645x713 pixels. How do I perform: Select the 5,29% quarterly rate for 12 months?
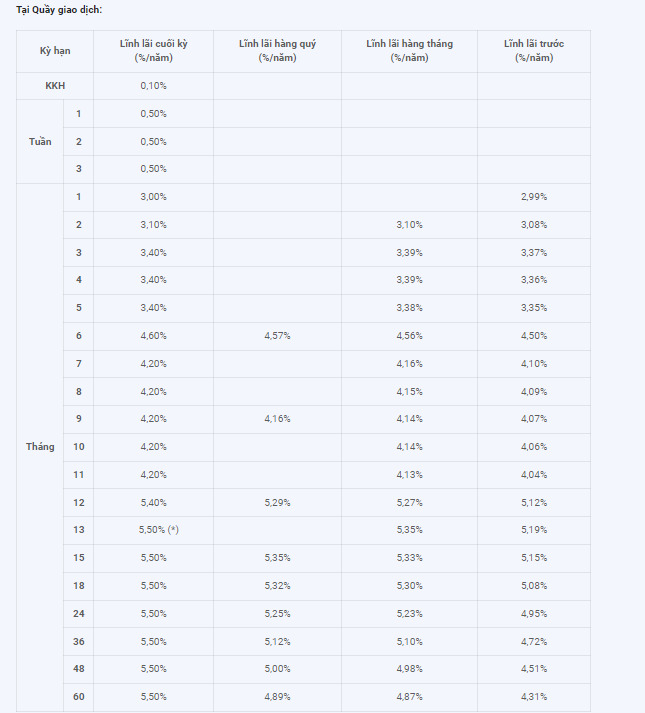point(277,502)
